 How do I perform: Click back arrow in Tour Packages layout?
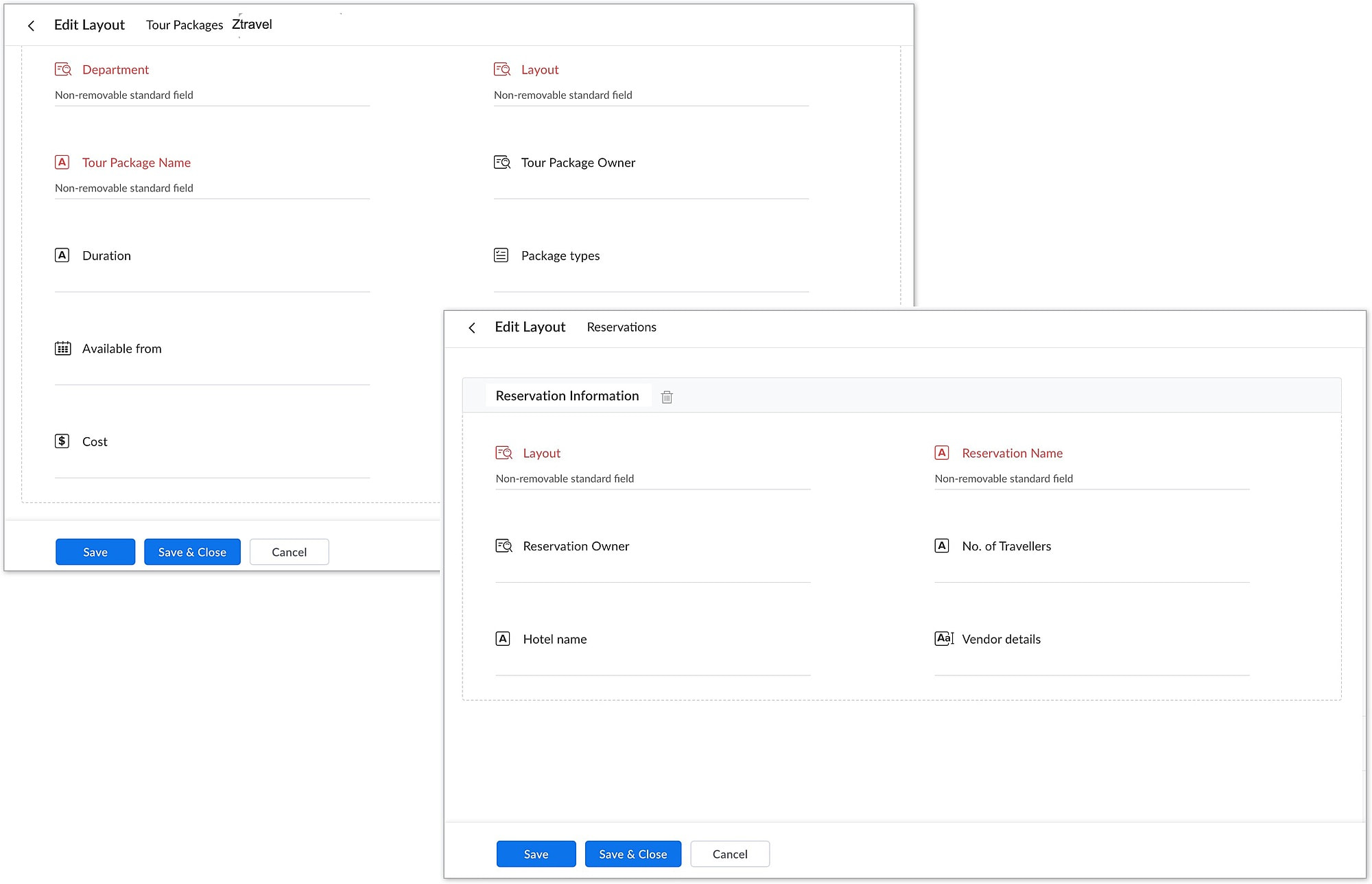tap(31, 26)
